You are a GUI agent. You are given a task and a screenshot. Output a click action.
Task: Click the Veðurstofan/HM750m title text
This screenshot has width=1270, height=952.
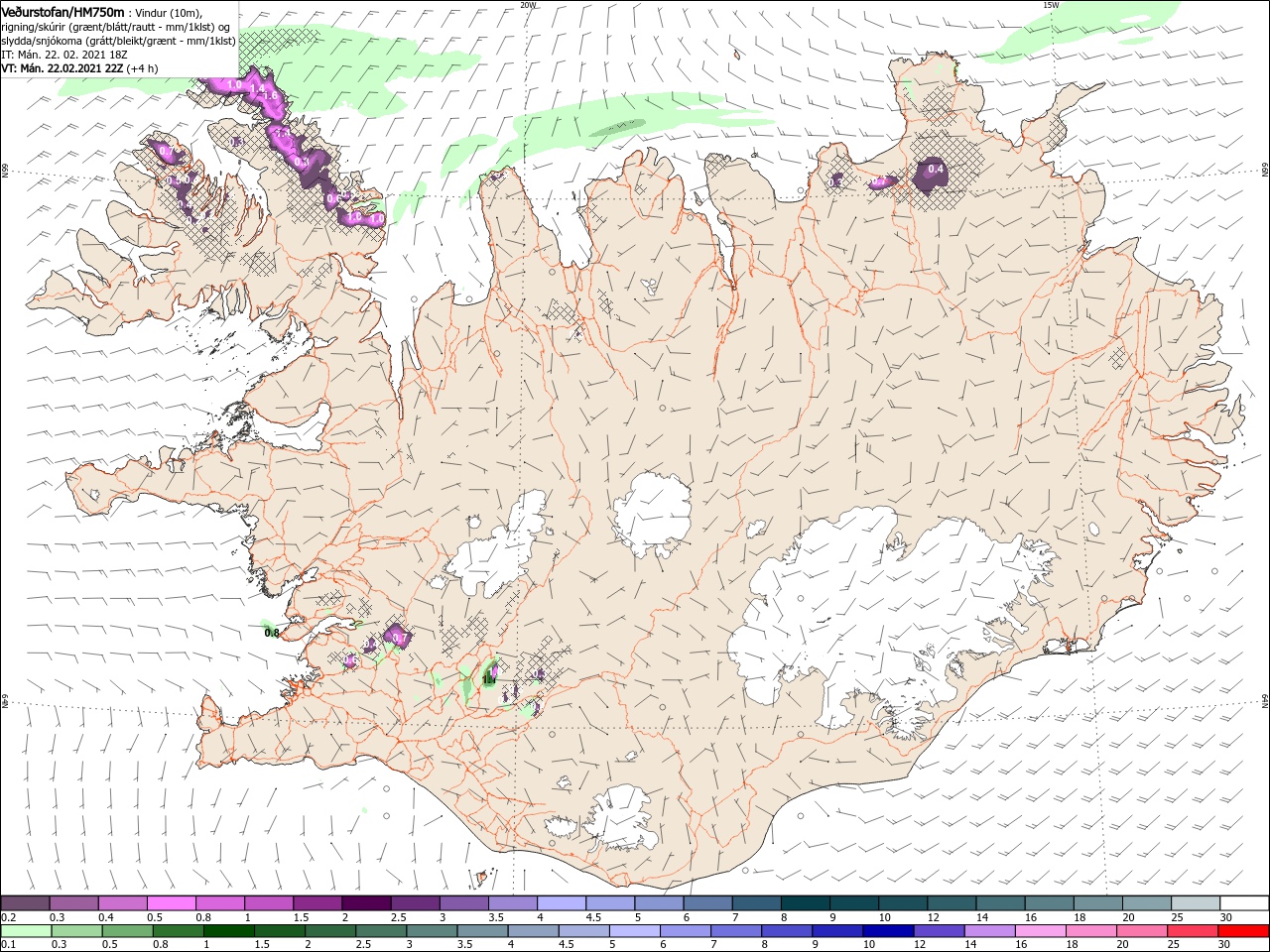63,11
